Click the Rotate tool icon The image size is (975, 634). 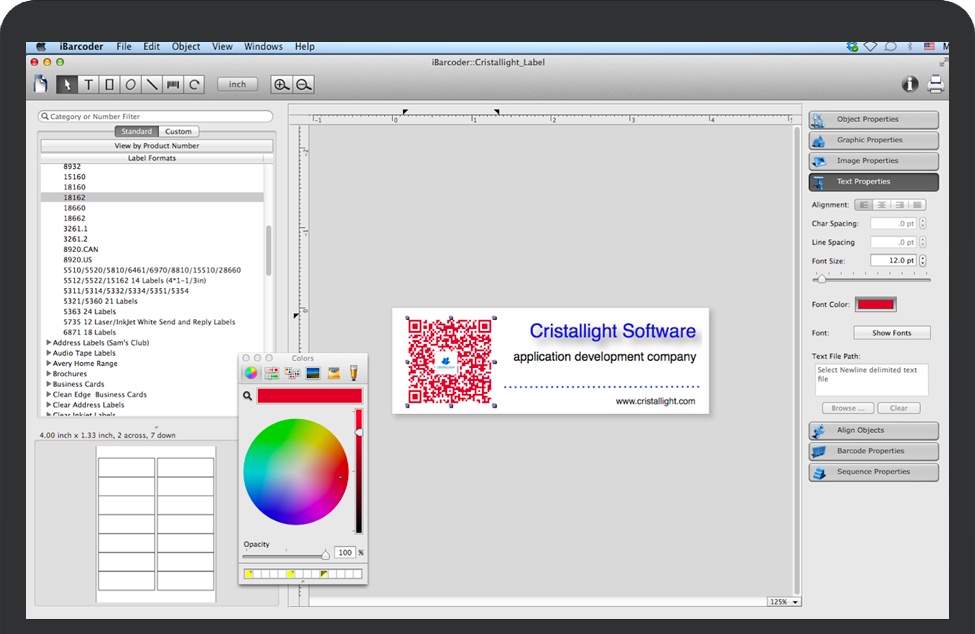click(x=195, y=85)
